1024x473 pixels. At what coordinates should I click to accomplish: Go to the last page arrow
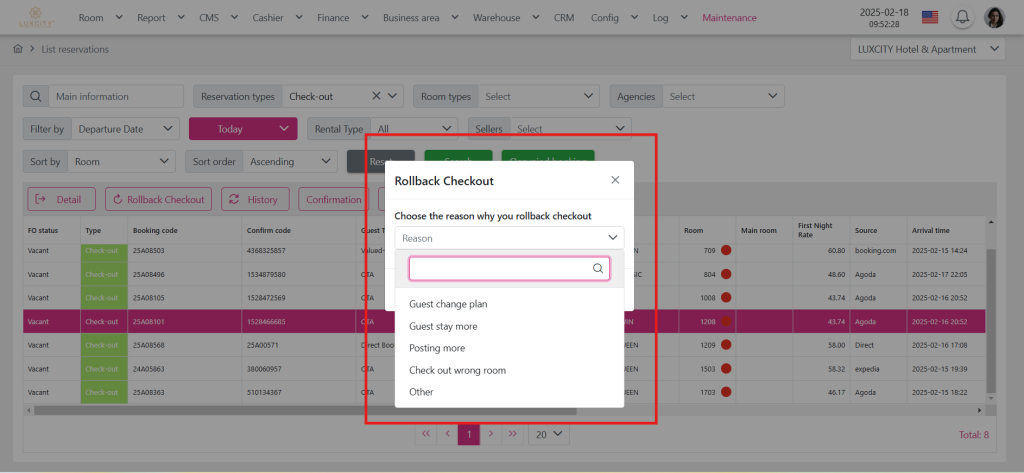point(513,434)
